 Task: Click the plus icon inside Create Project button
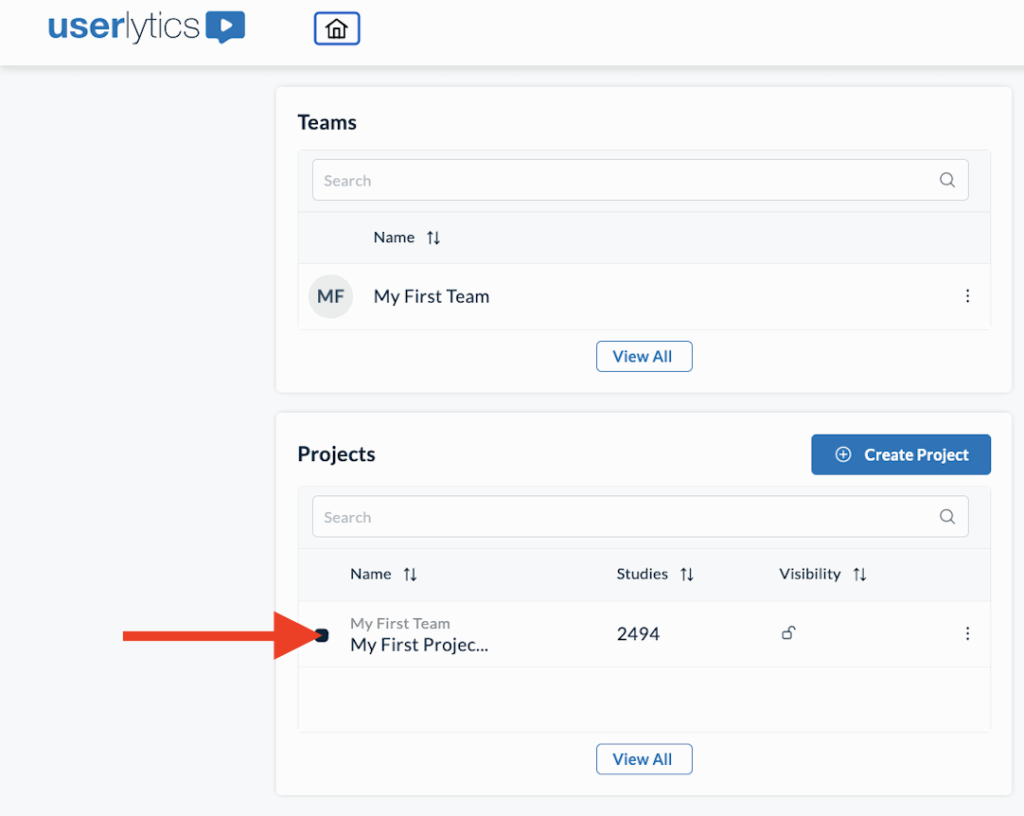click(x=841, y=454)
